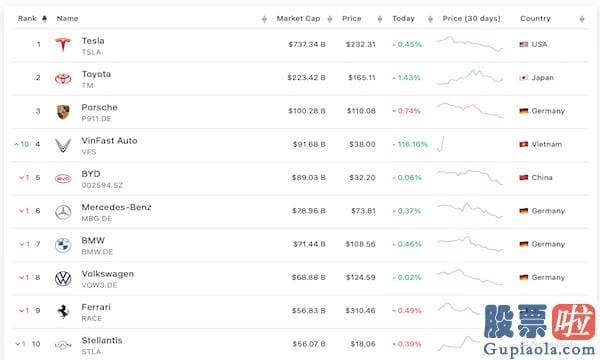
Task: Open the Tesla company name link
Action: (93, 41)
